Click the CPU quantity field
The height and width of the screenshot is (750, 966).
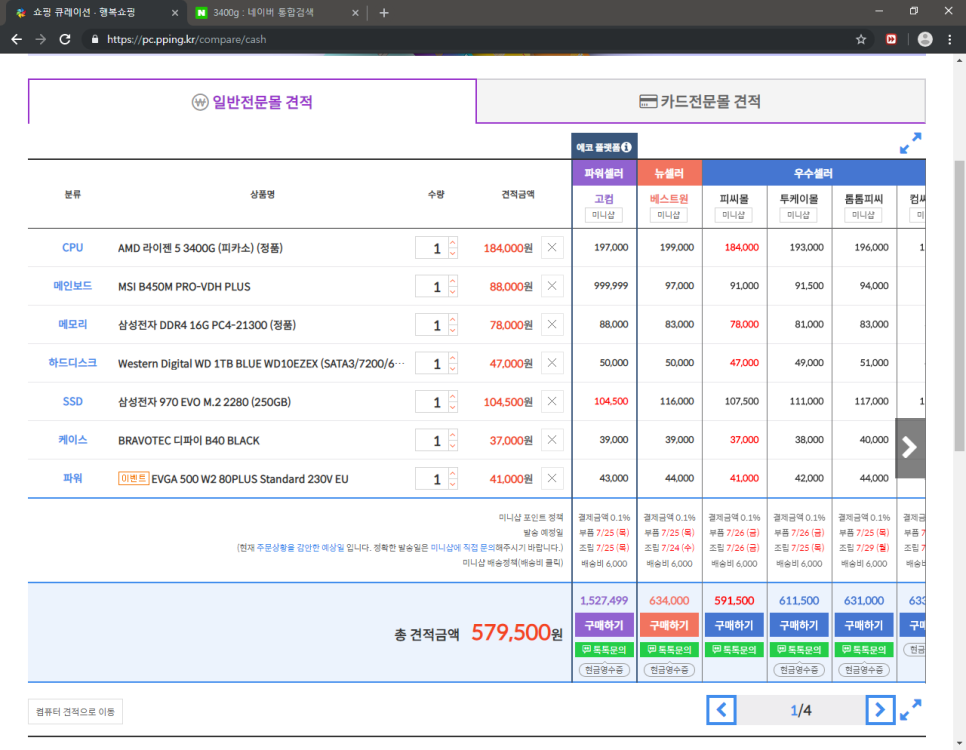(x=431, y=248)
